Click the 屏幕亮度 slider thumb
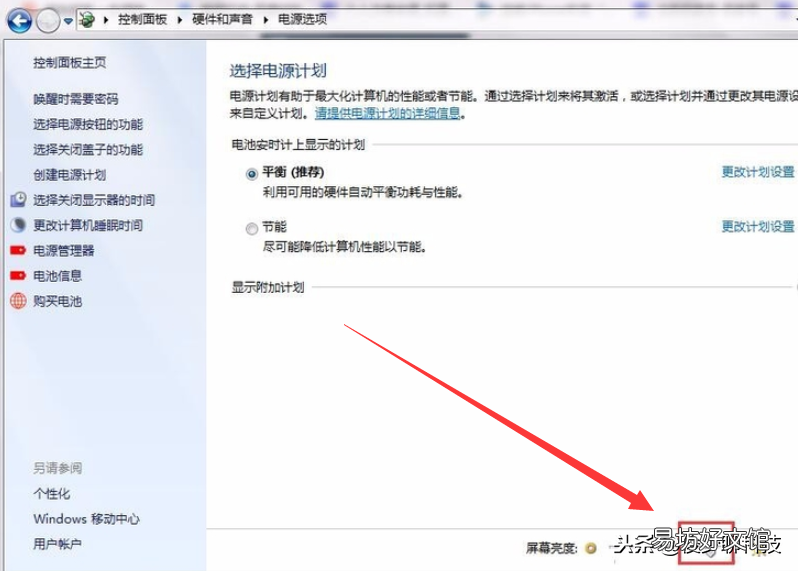Image resolution: width=798 pixels, height=571 pixels. tap(711, 553)
